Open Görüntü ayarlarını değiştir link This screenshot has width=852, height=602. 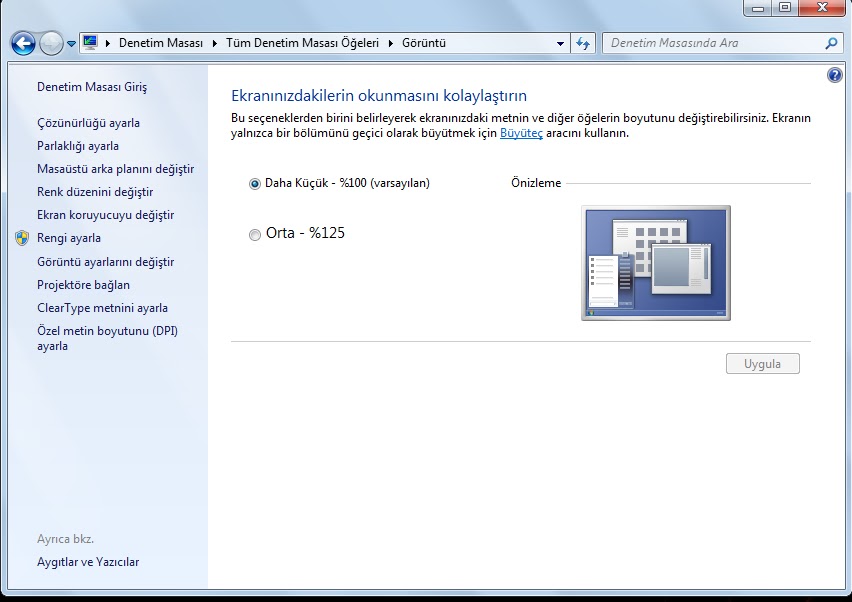105,262
